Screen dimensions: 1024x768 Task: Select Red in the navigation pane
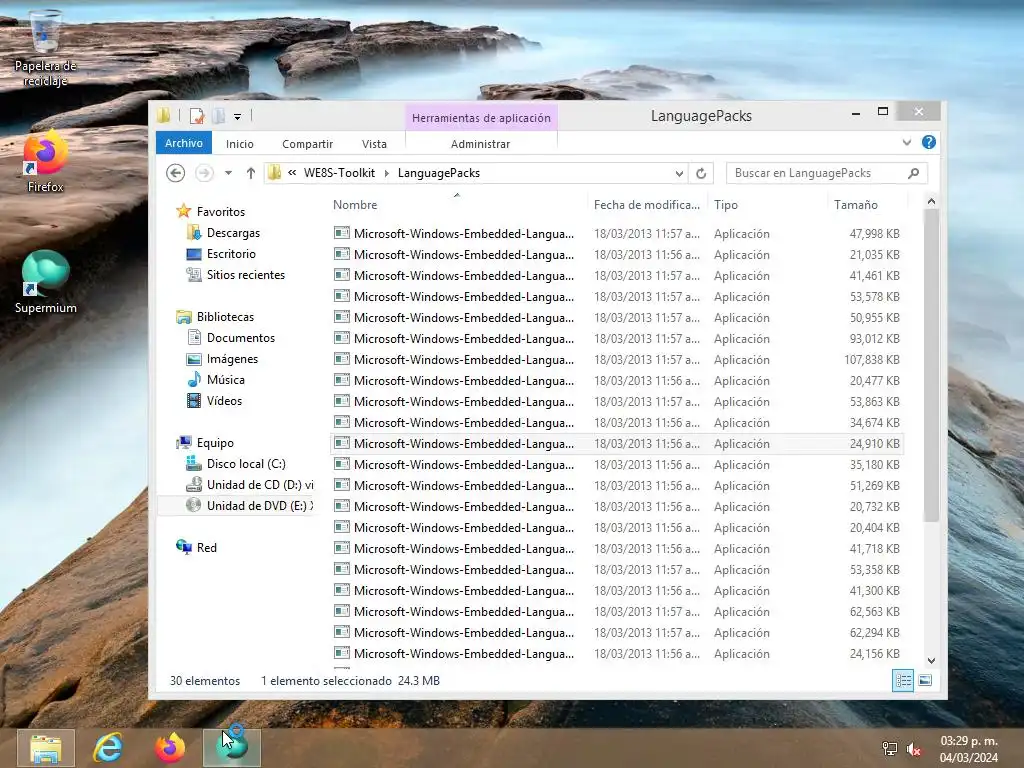(x=206, y=548)
